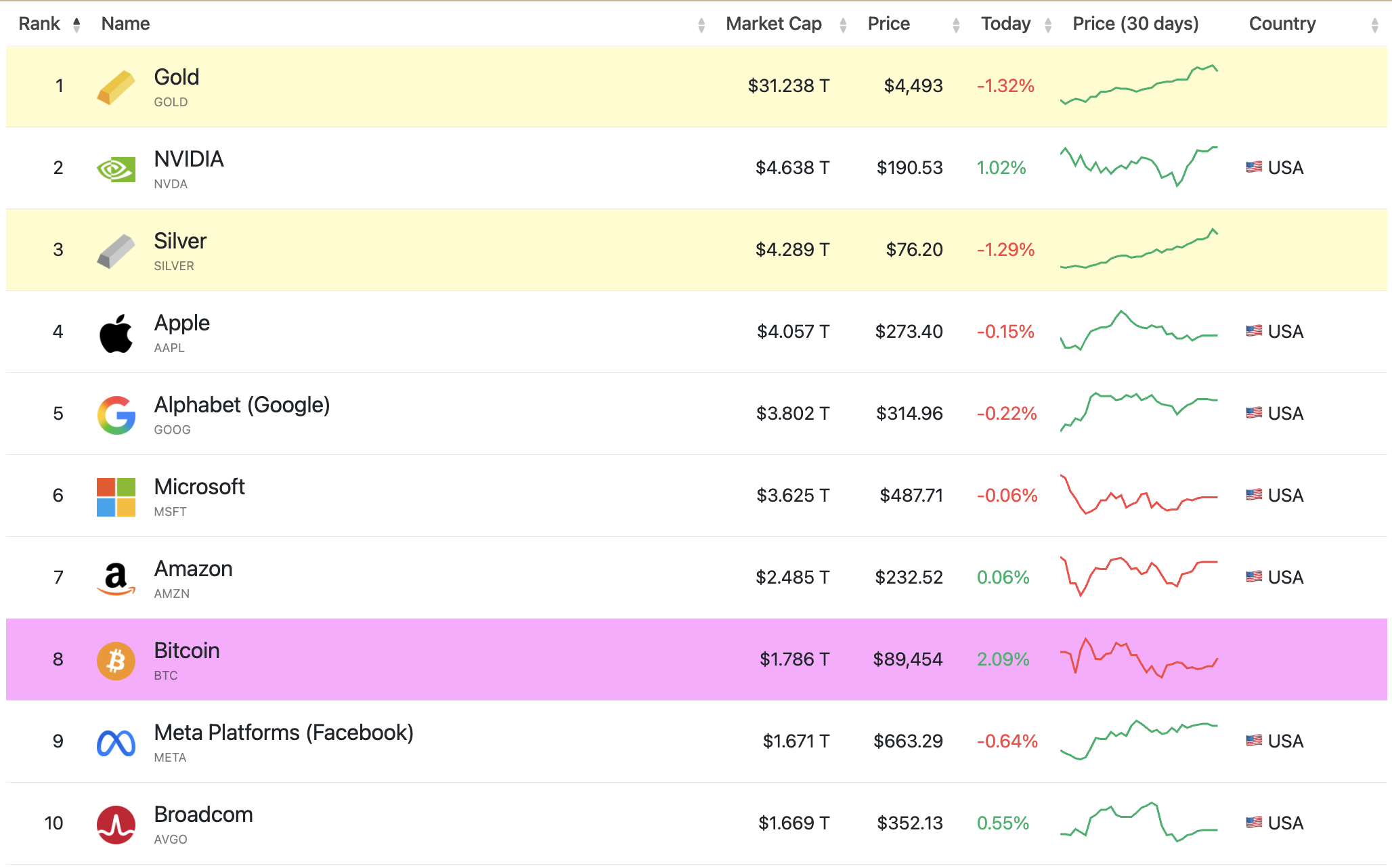Screen dimensions: 1392x868
Task: Click the NVIDIA logo icon
Action: click(x=116, y=169)
